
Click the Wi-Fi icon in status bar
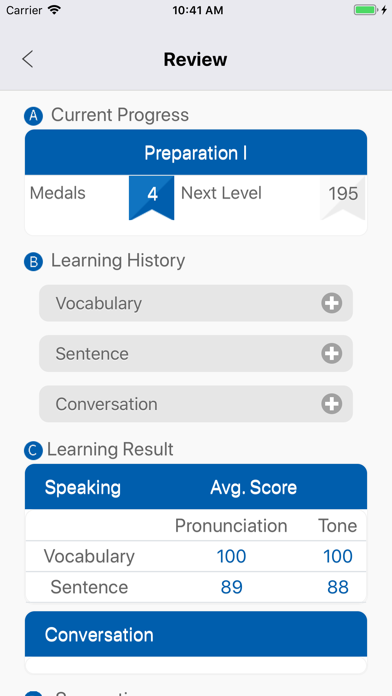click(x=55, y=10)
